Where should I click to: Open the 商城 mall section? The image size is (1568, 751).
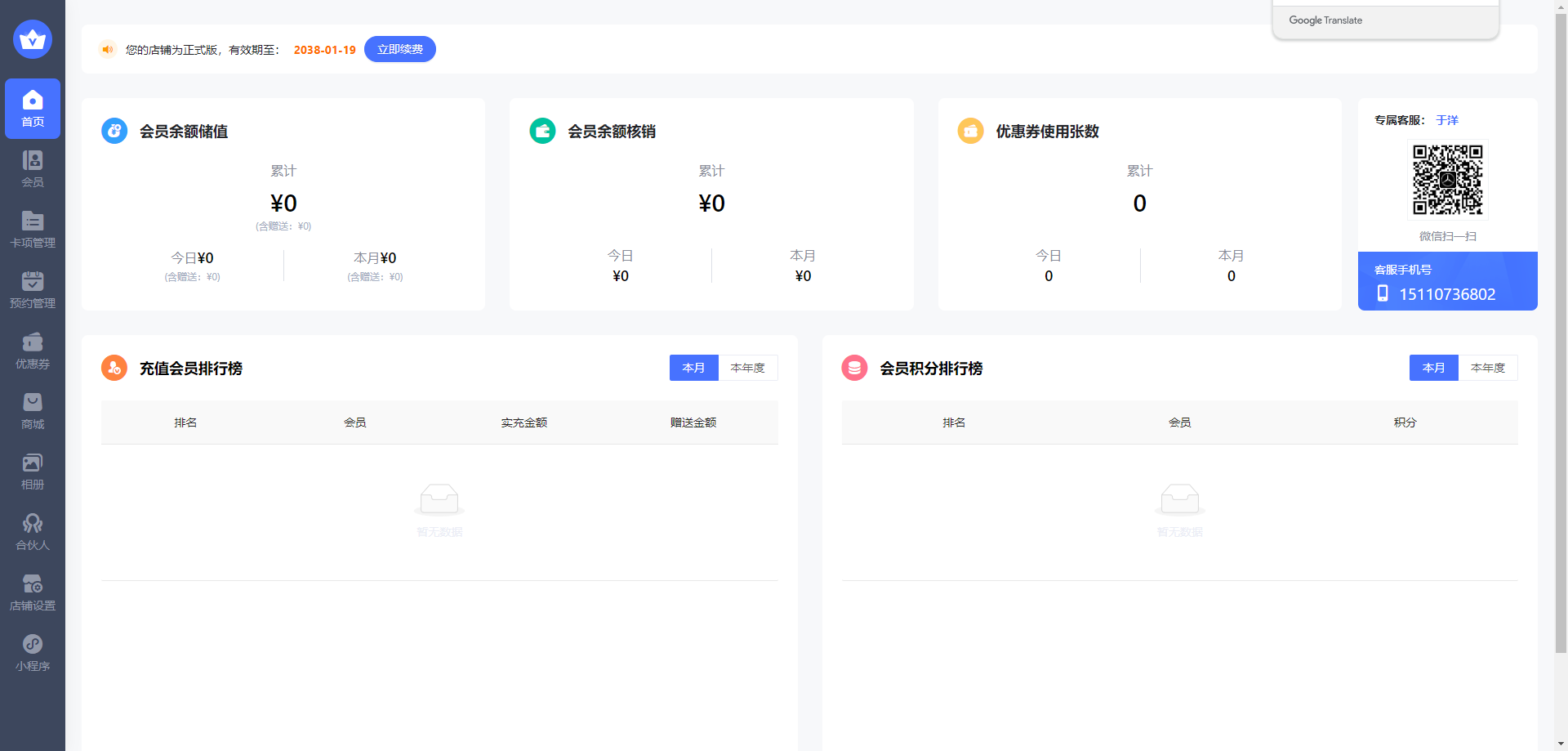coord(33,411)
